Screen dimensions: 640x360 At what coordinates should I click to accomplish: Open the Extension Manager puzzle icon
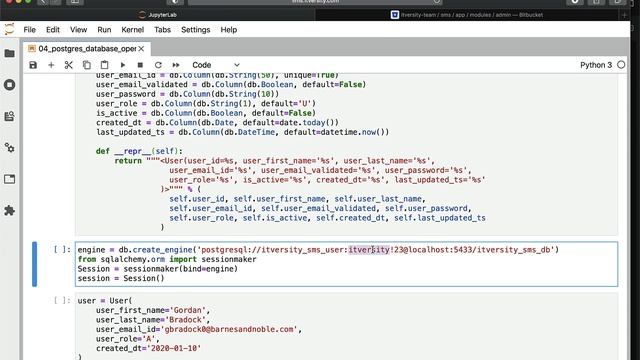click(9, 211)
